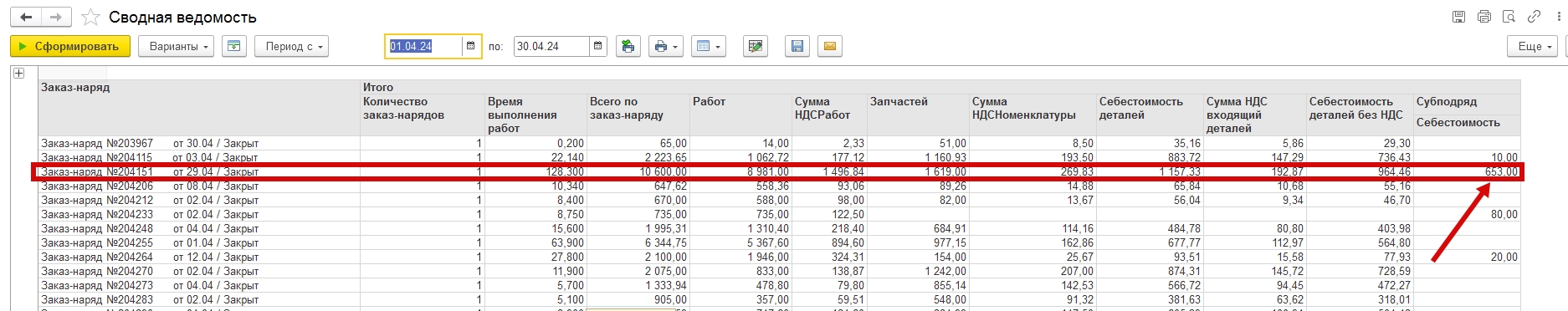The image size is (1568, 311).
Task: Open the table layout dropdown
Action: pos(708,46)
